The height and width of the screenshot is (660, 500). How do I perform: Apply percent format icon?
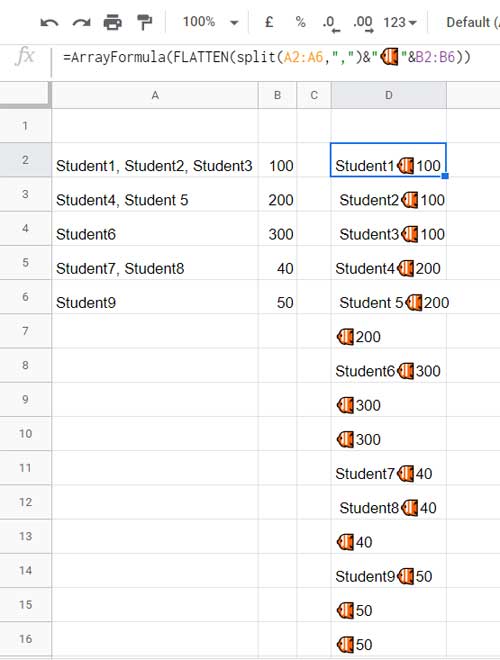[300, 22]
